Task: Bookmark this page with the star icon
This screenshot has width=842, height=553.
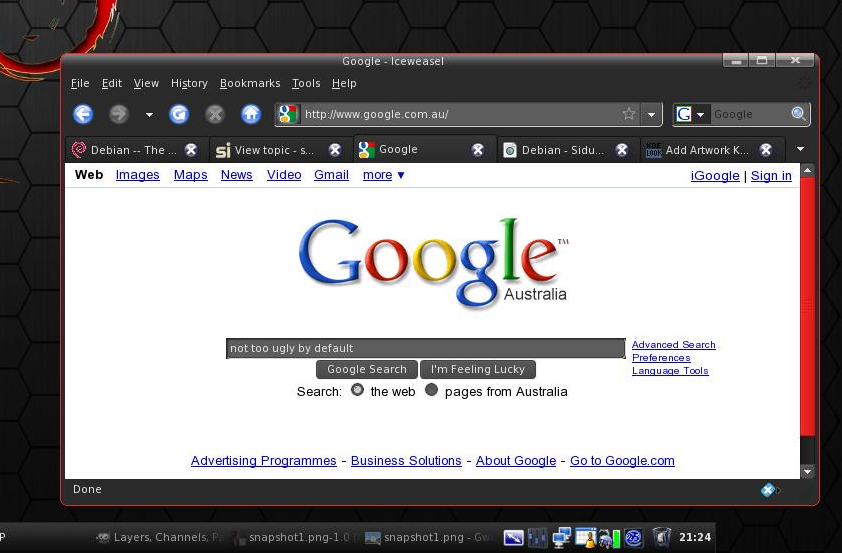Action: coord(629,114)
